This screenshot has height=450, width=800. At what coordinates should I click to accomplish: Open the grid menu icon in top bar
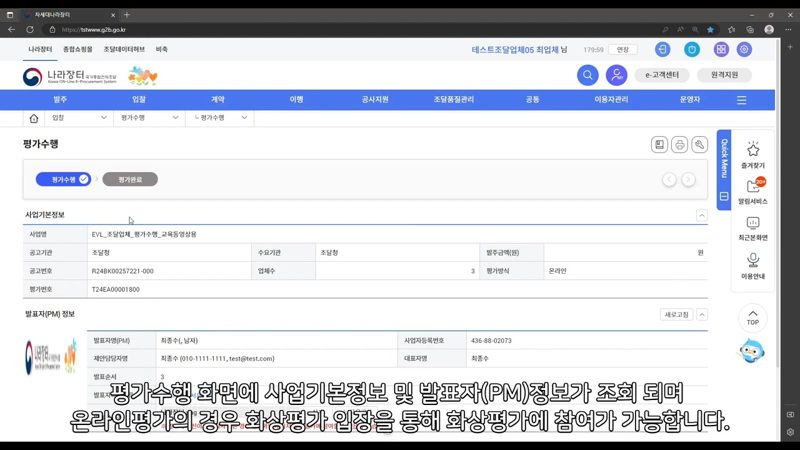point(721,49)
